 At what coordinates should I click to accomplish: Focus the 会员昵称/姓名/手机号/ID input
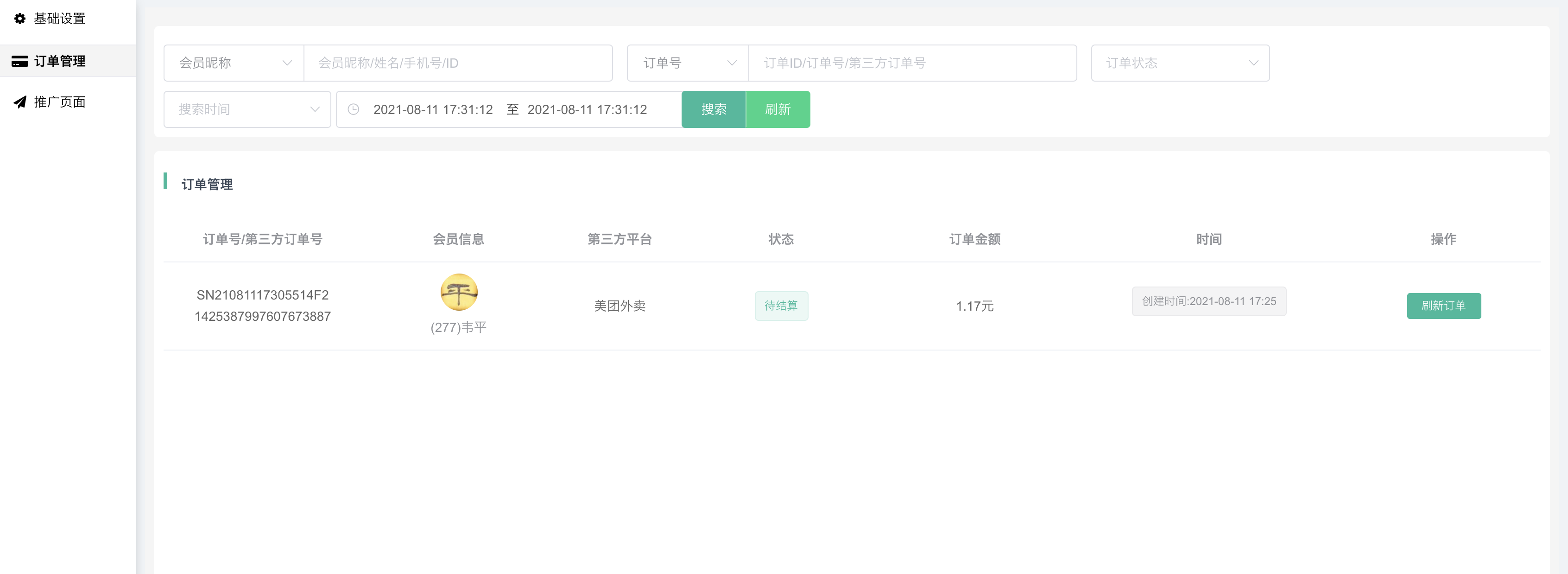pos(458,63)
